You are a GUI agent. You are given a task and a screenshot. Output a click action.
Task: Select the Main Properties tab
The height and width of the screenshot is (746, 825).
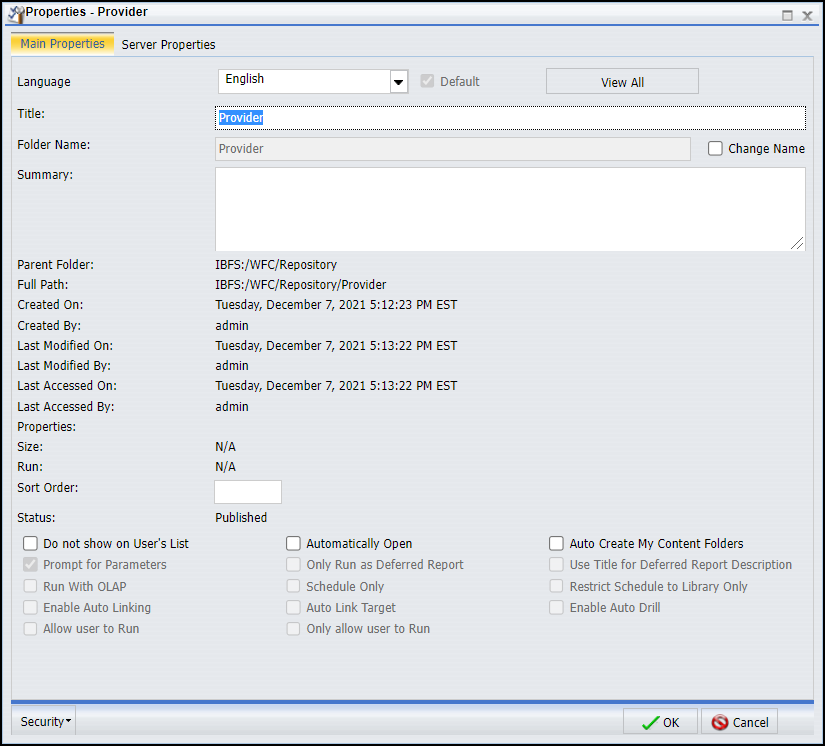pyautogui.click(x=62, y=44)
